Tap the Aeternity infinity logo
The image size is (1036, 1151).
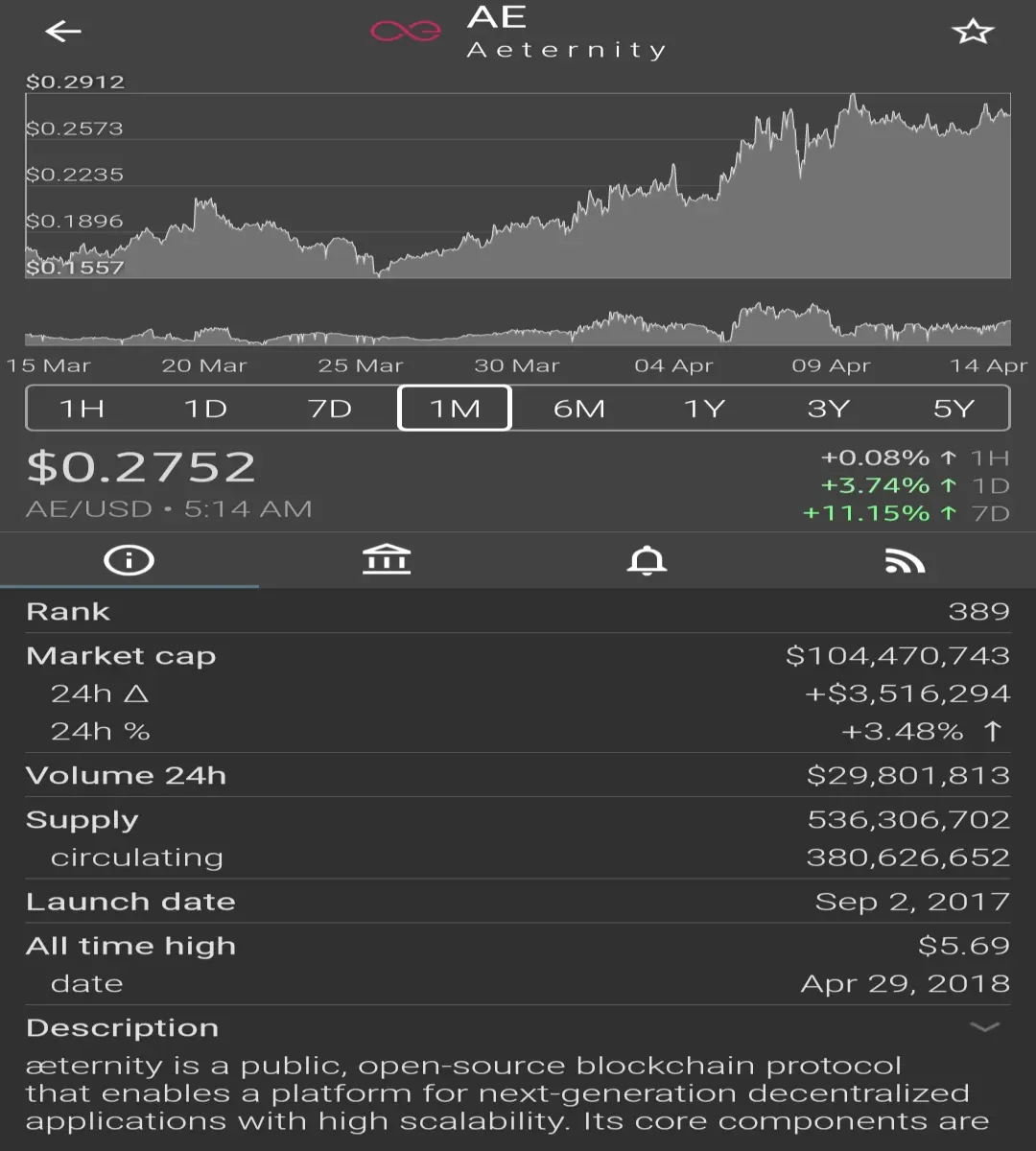(x=406, y=32)
